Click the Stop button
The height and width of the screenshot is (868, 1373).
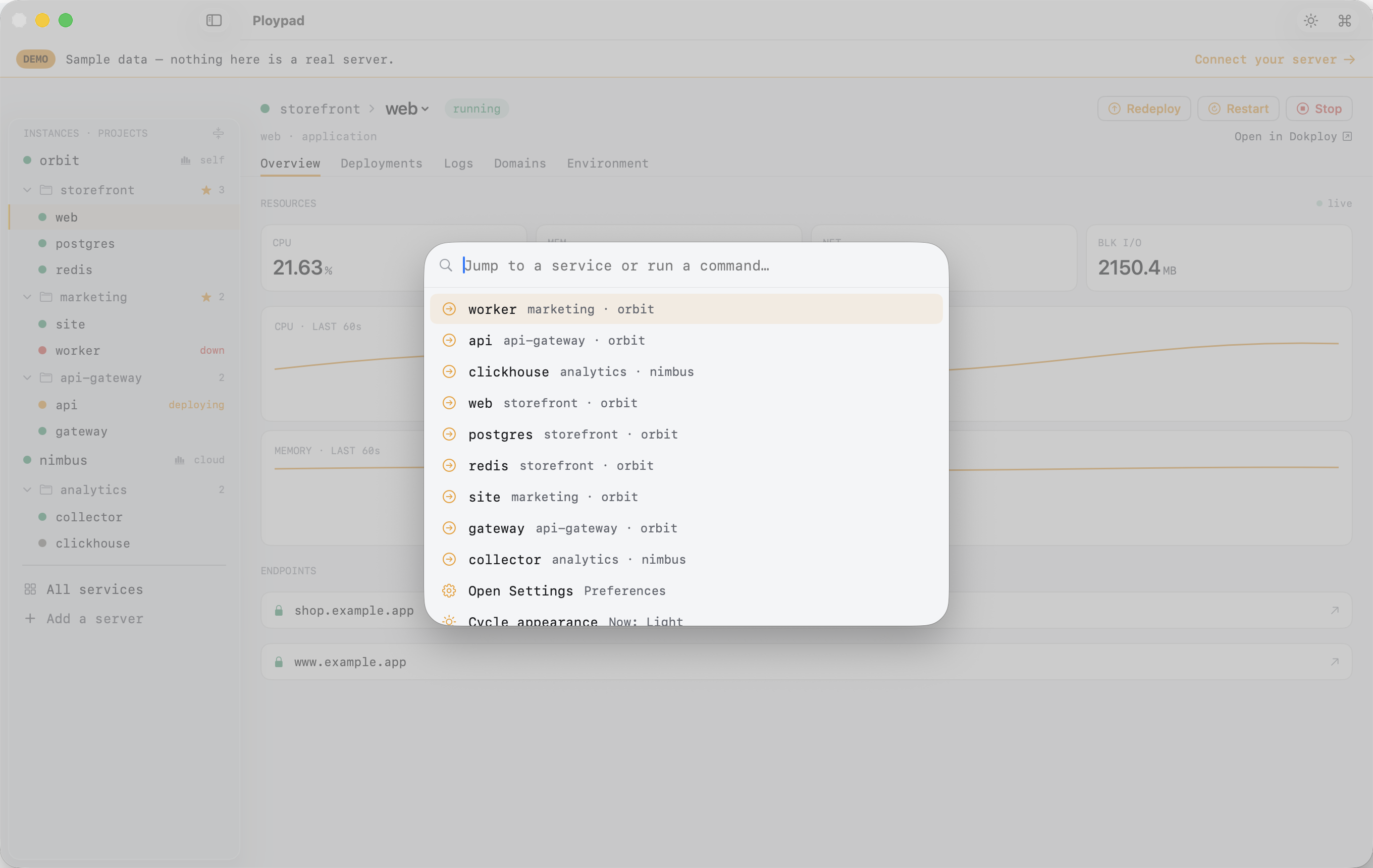coord(1319,108)
